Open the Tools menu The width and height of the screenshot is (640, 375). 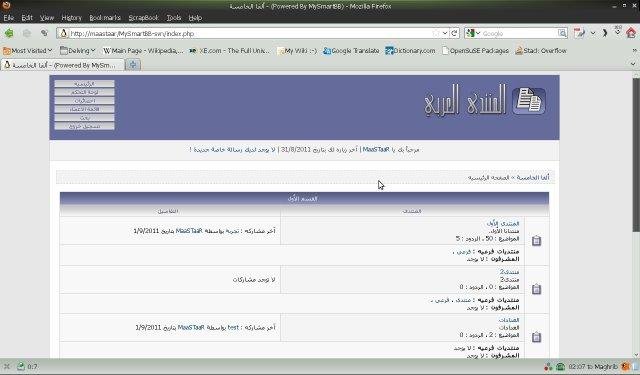pyautogui.click(x=173, y=18)
